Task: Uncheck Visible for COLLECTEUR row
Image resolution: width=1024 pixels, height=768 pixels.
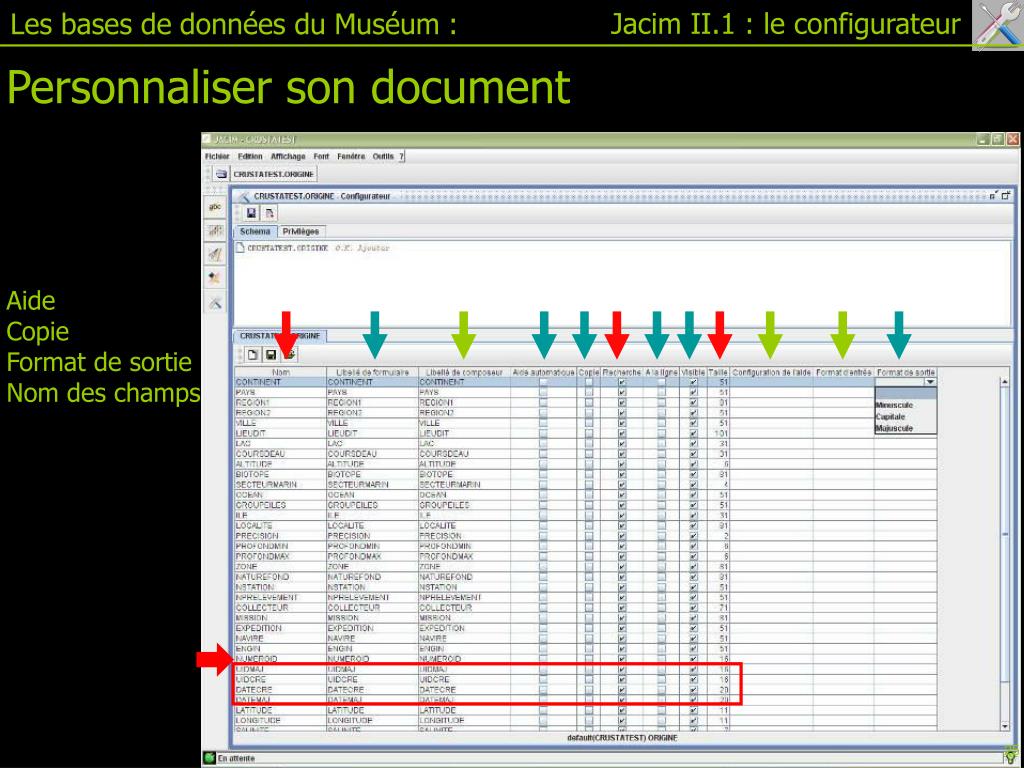Action: coord(693,607)
